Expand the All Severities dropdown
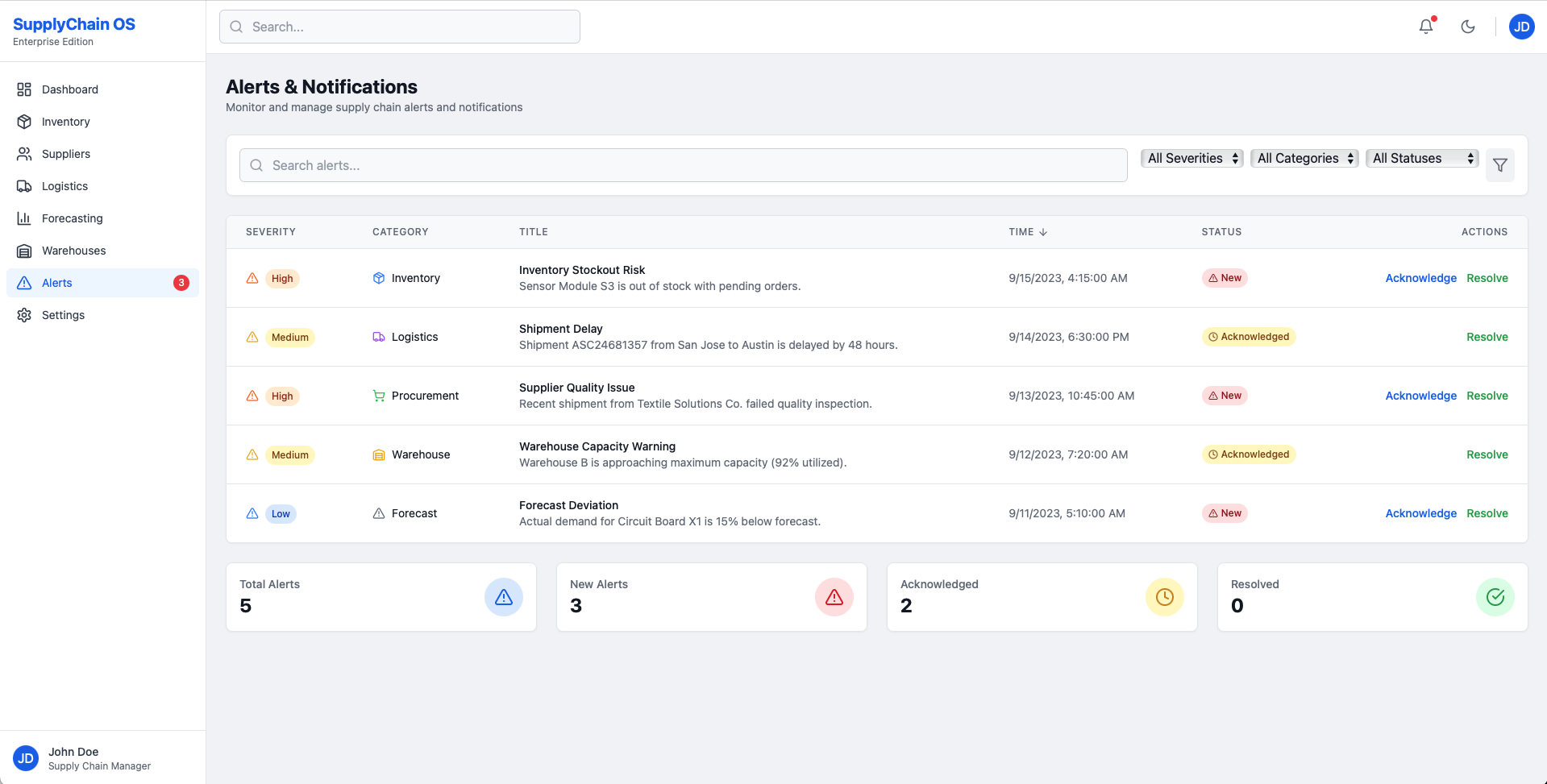Image resolution: width=1547 pixels, height=784 pixels. tap(1191, 159)
